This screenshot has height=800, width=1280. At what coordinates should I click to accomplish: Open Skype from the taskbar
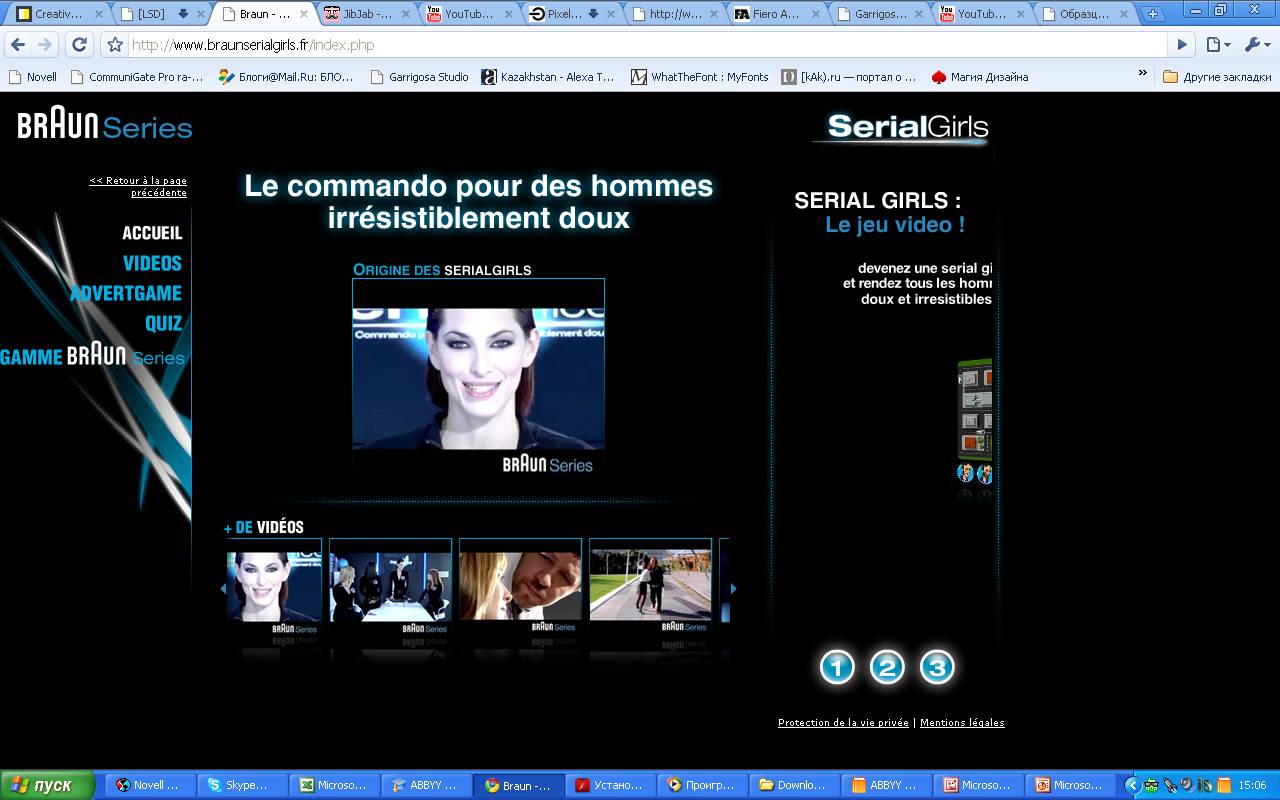click(x=242, y=785)
